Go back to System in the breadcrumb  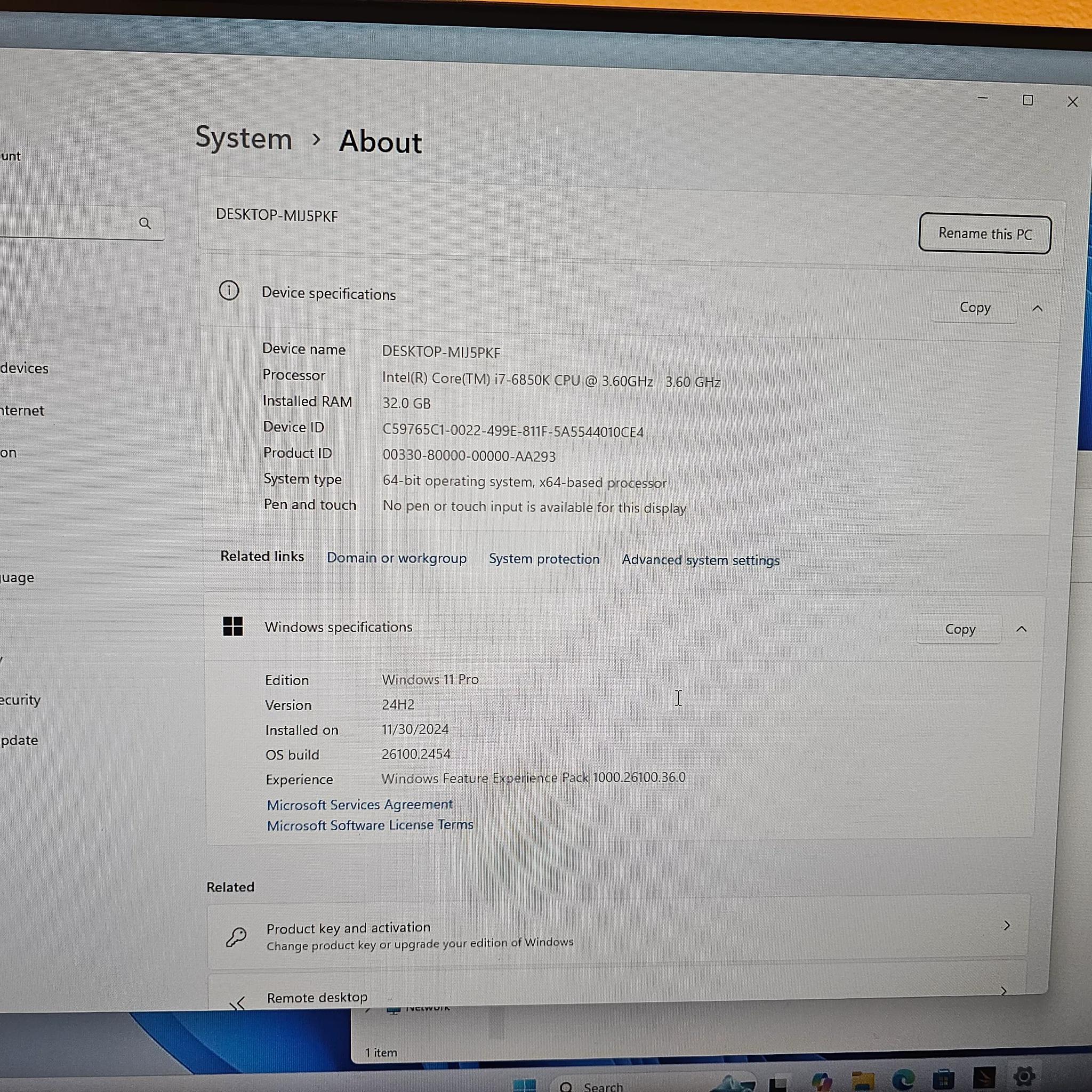click(244, 139)
